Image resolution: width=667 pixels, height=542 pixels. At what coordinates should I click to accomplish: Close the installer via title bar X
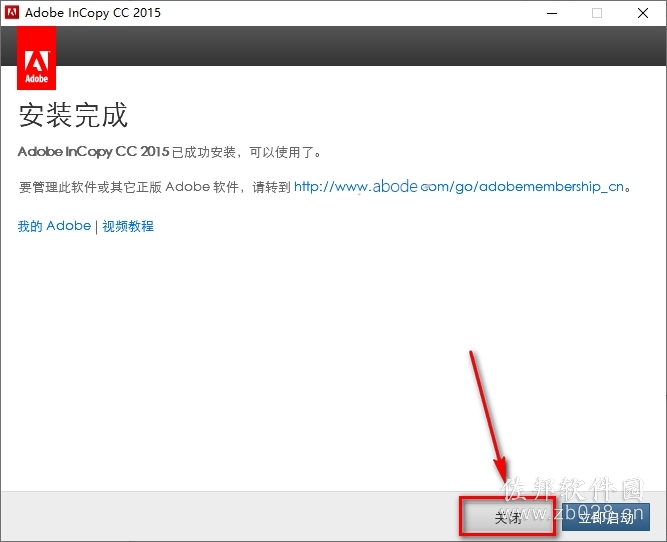tap(643, 13)
